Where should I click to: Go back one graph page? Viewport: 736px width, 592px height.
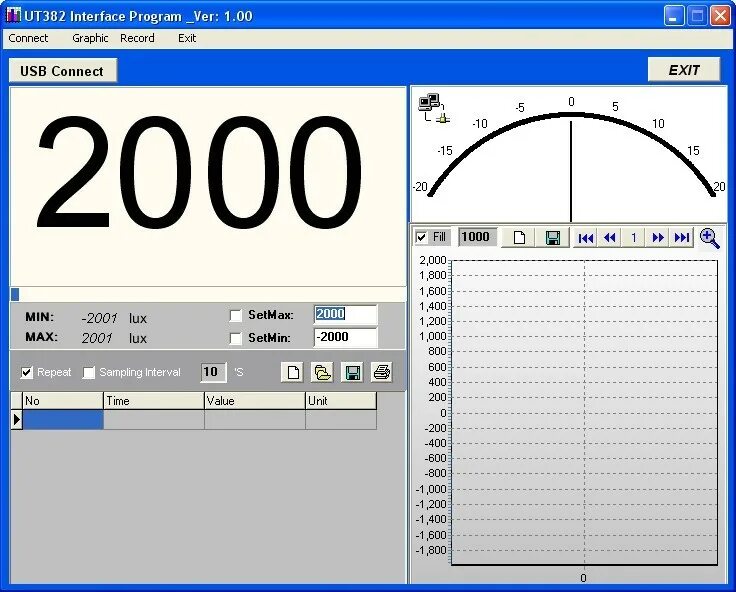[x=610, y=238]
